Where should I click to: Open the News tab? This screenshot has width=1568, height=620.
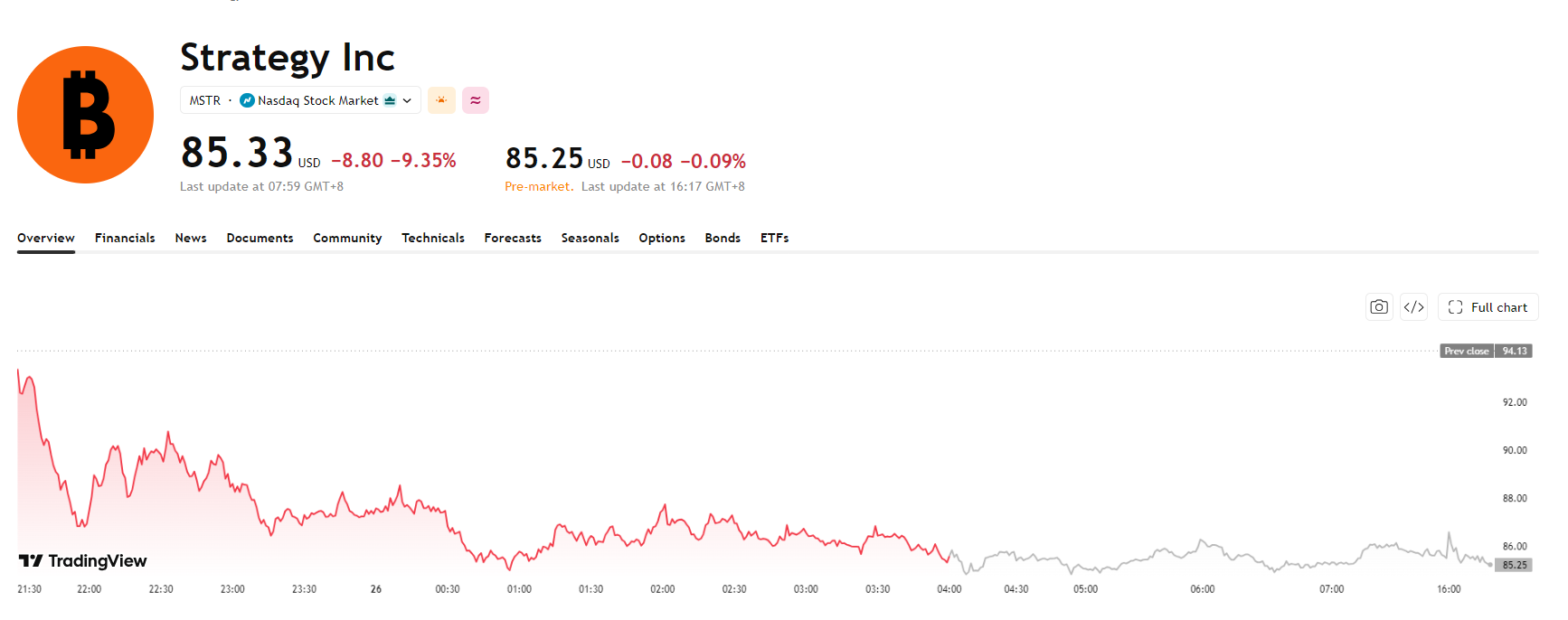click(191, 238)
